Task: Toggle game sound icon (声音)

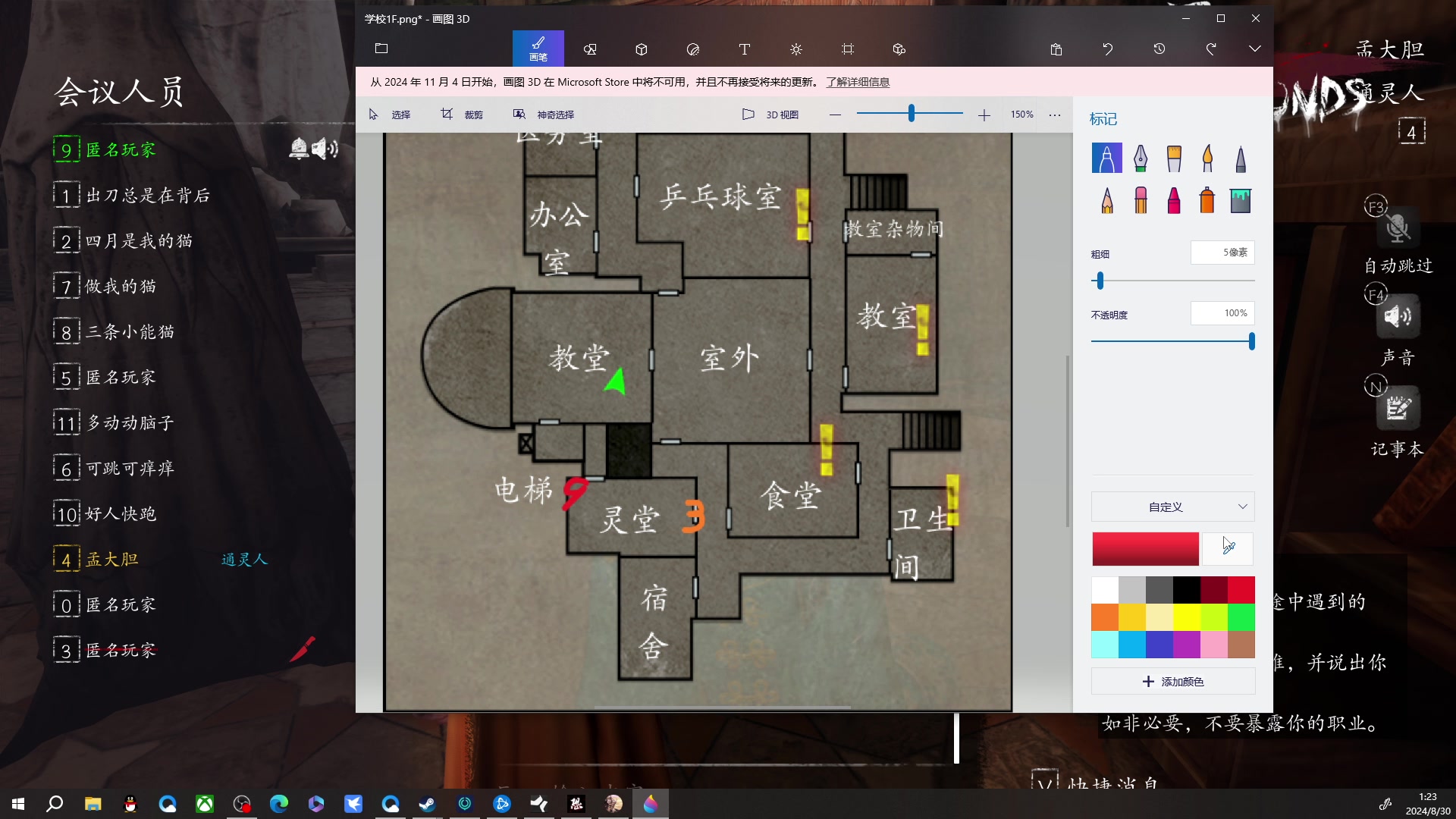Action: click(1398, 316)
